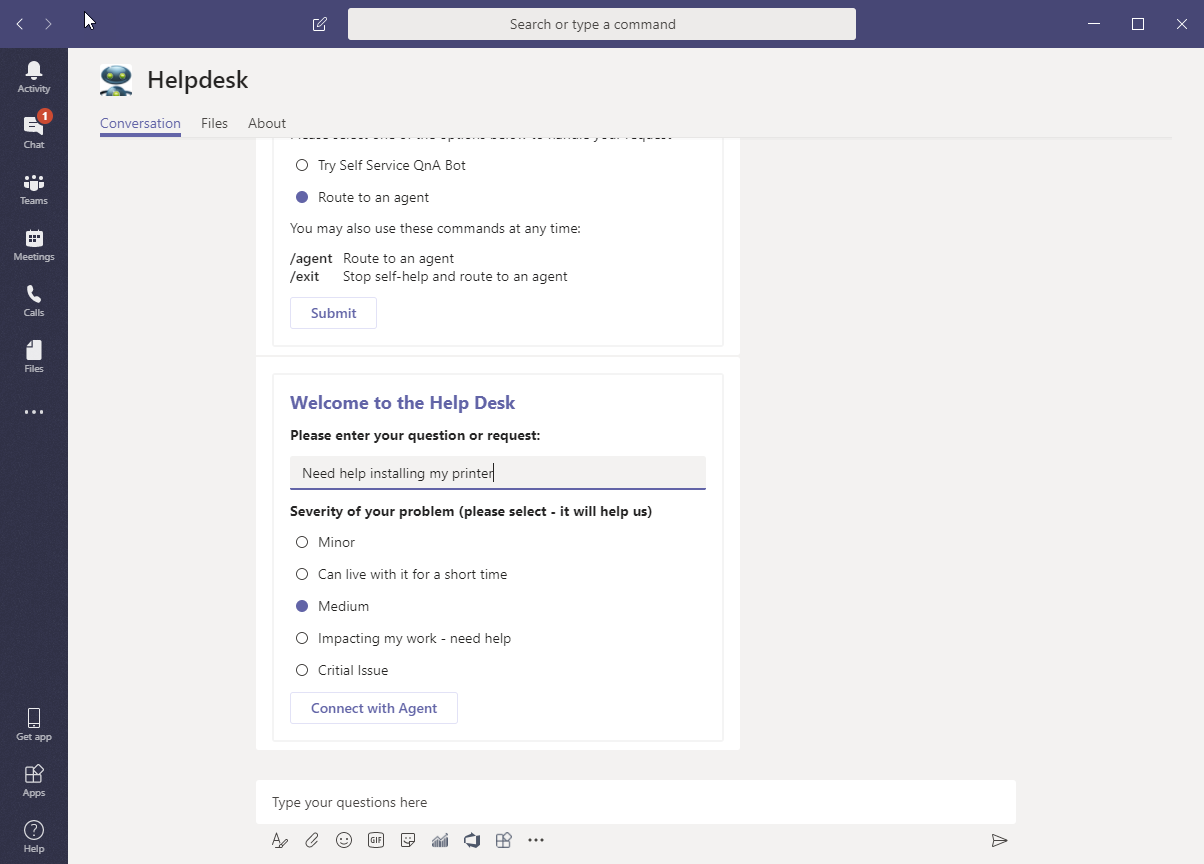Open the emoji picker
The height and width of the screenshot is (864, 1204).
pyautogui.click(x=344, y=840)
